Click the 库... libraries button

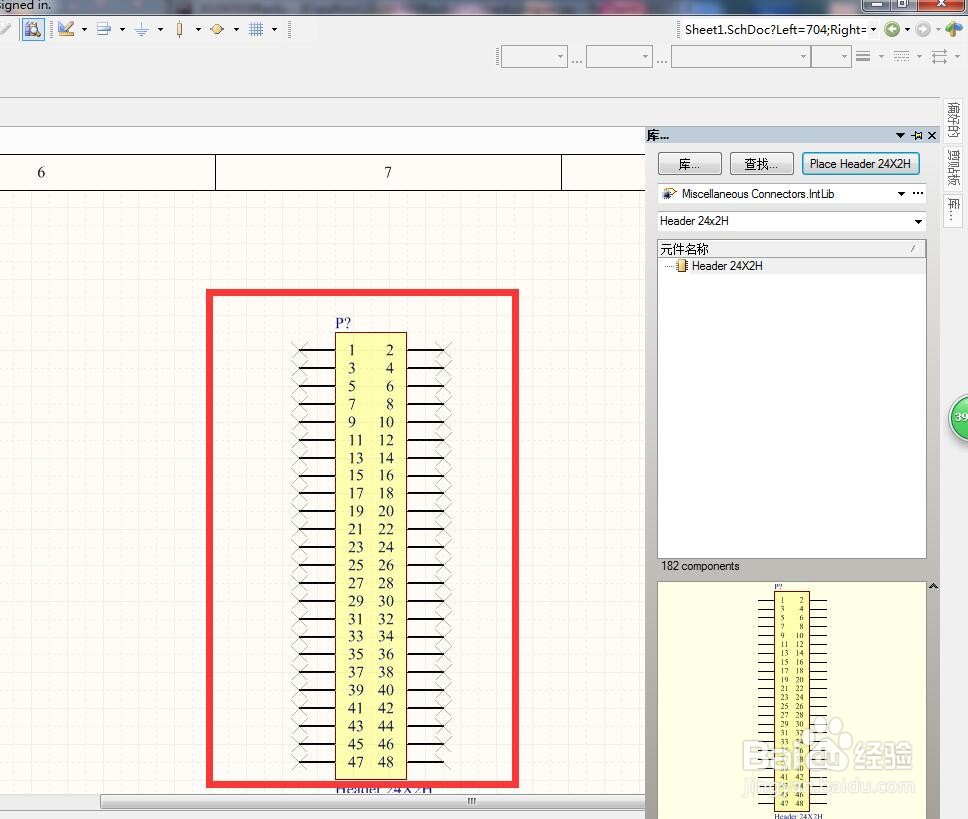[x=690, y=164]
